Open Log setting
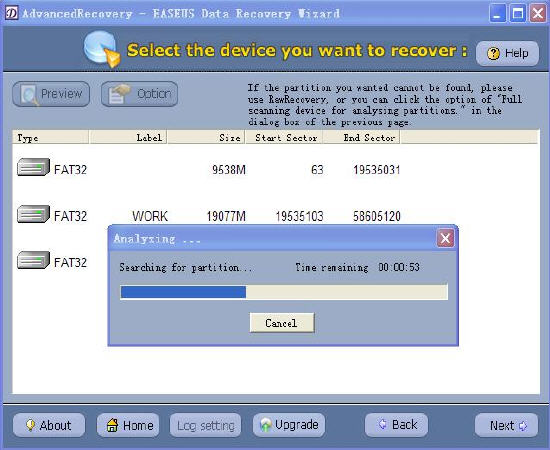This screenshot has height=450, width=550. point(206,425)
